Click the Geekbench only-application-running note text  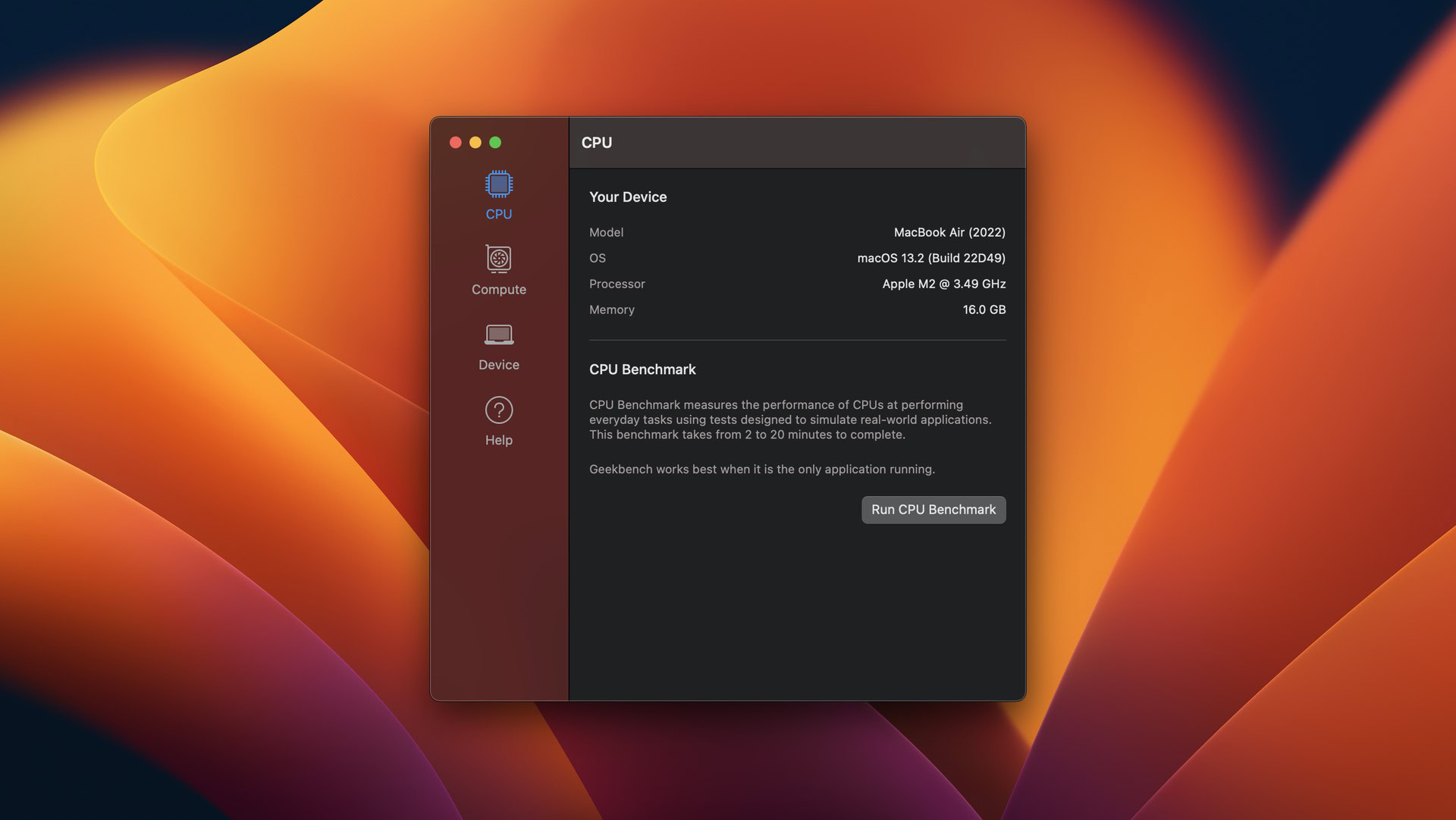pyautogui.click(x=762, y=470)
